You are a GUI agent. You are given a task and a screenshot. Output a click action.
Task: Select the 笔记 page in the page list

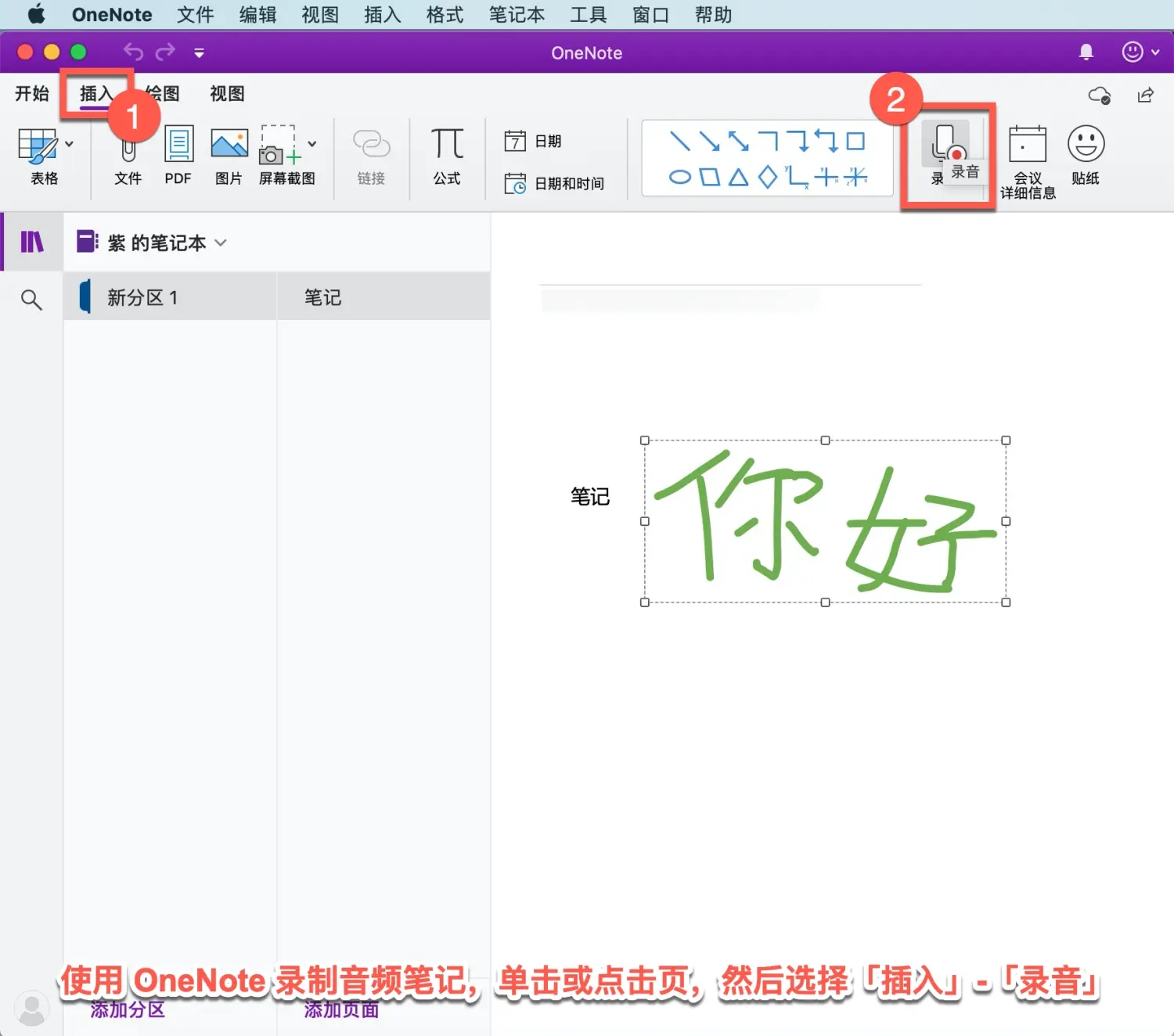pos(322,297)
